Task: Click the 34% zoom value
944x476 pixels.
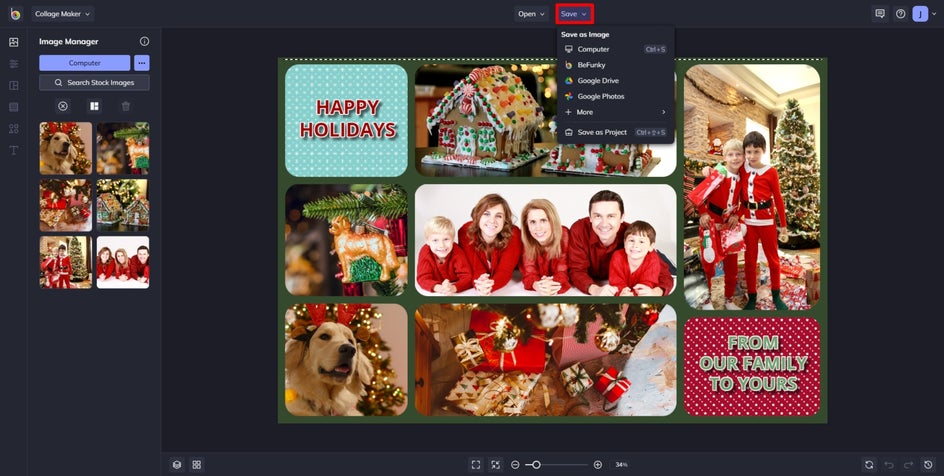Action: click(621, 465)
